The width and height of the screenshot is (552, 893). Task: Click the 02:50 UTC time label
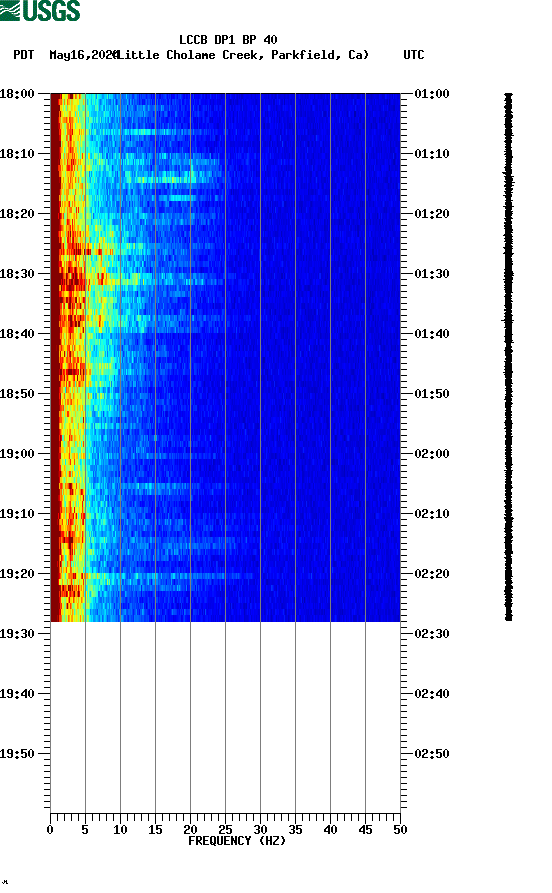432,754
